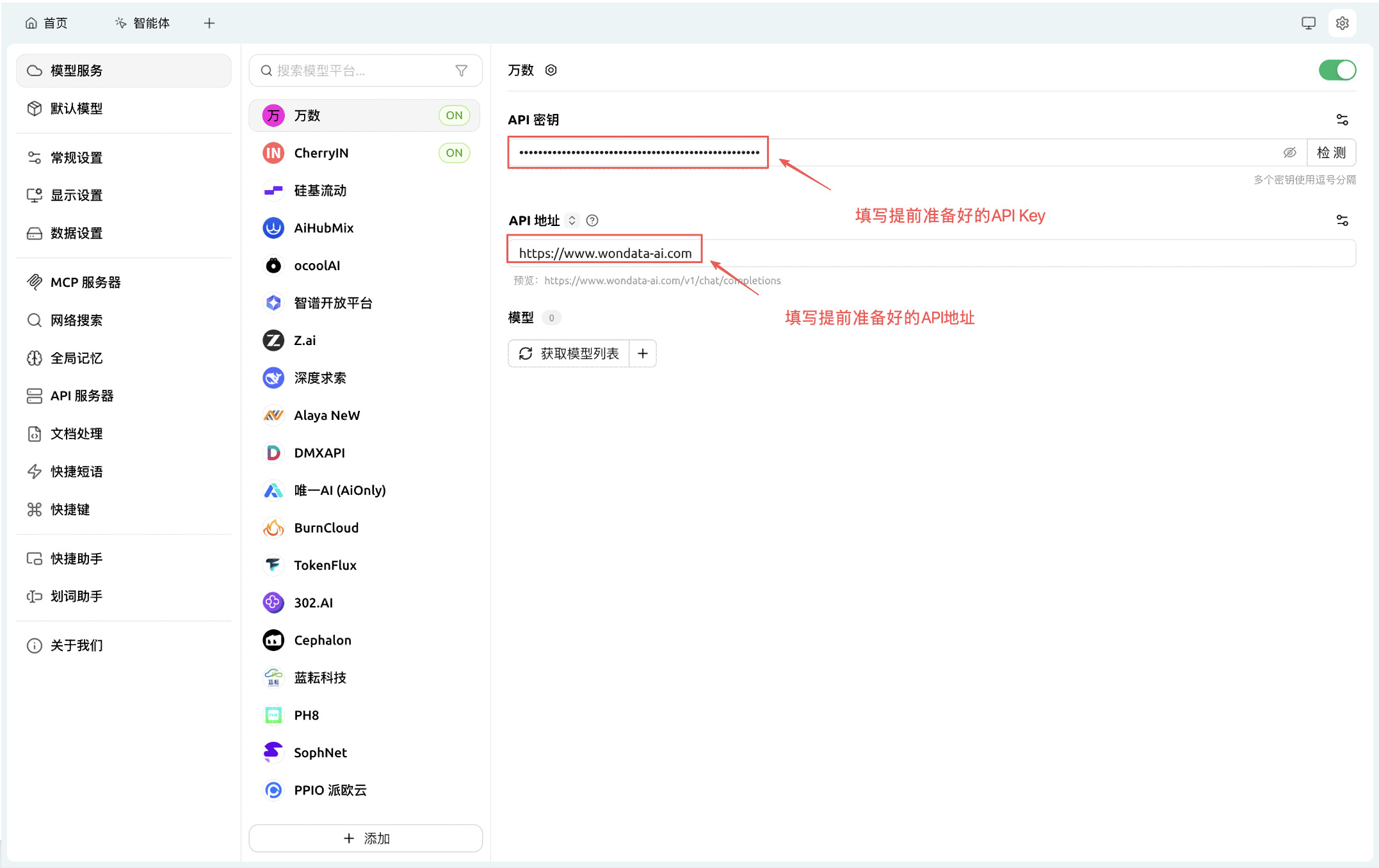Select the PPIO 派欧云 provider
Image resolution: width=1379 pixels, height=868 pixels.
click(364, 789)
